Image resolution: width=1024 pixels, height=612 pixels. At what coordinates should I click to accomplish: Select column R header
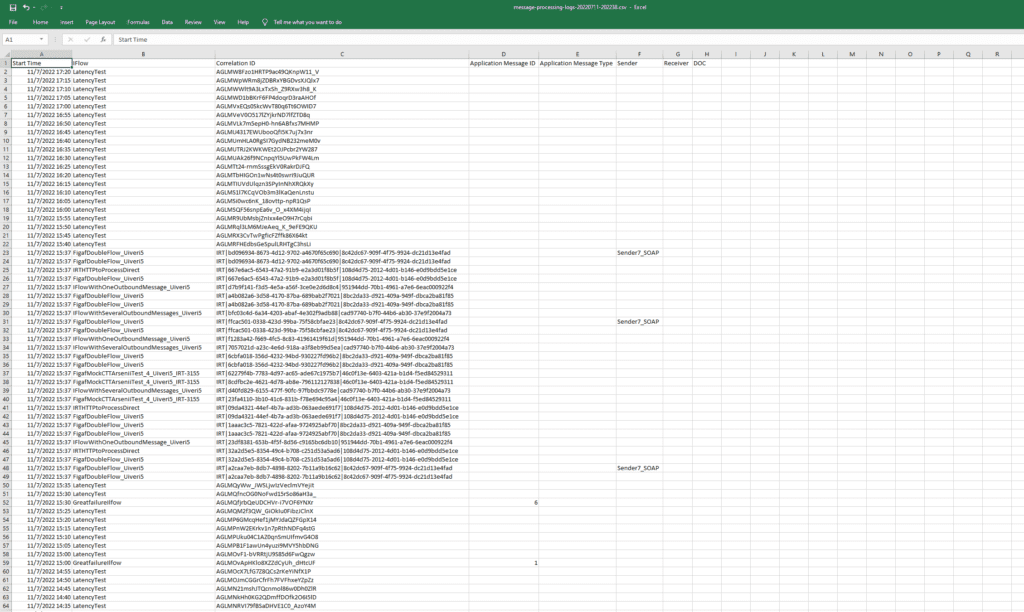point(997,54)
